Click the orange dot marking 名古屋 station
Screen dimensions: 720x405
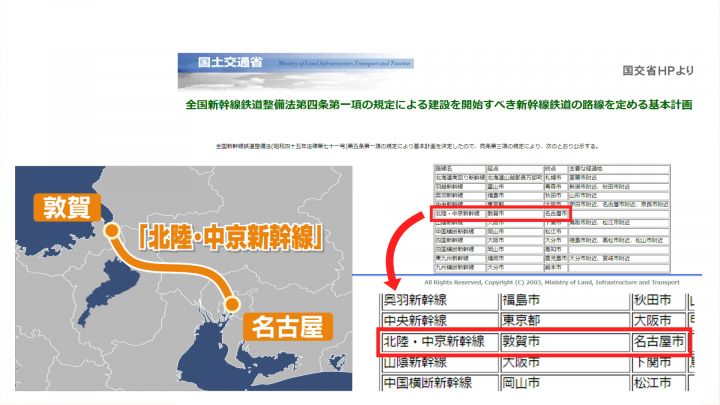click(x=232, y=304)
